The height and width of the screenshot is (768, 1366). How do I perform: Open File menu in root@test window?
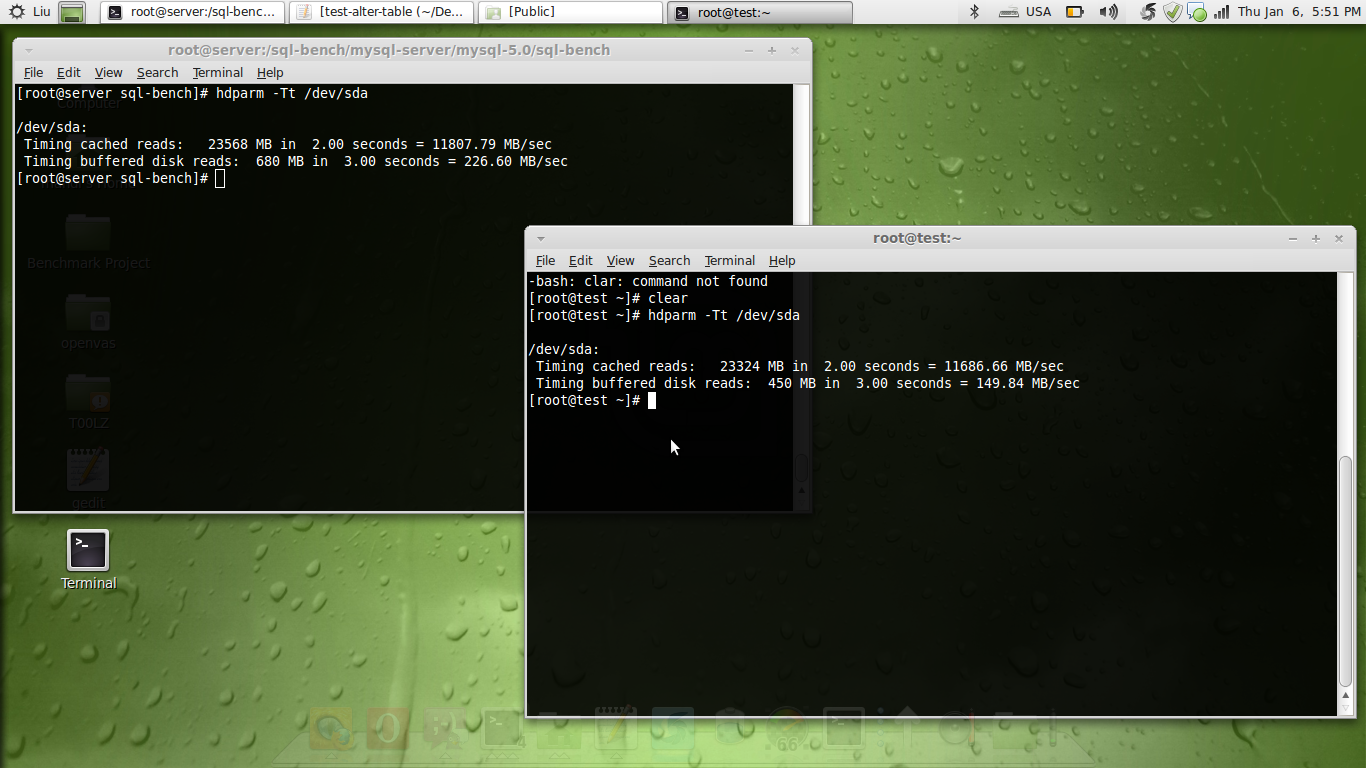[545, 261]
